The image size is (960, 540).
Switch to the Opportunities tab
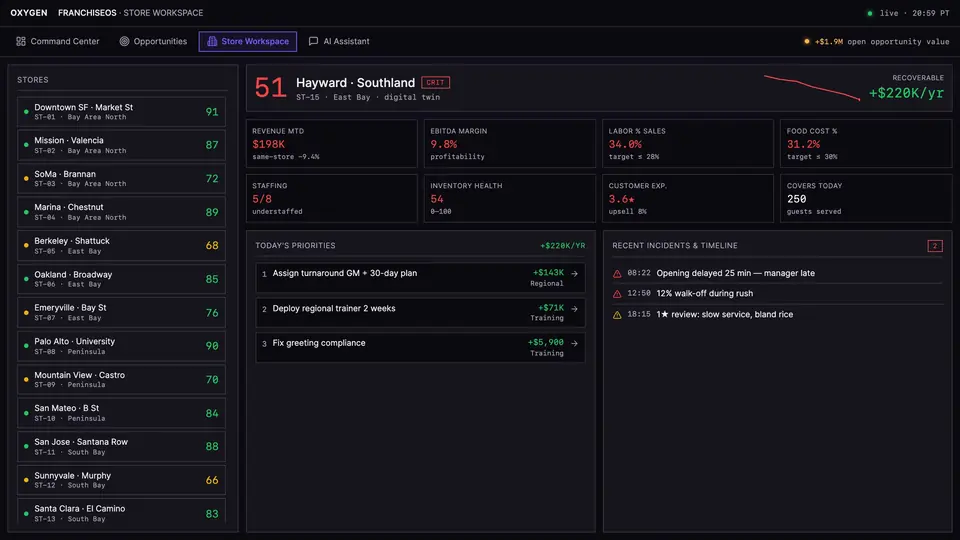click(153, 41)
